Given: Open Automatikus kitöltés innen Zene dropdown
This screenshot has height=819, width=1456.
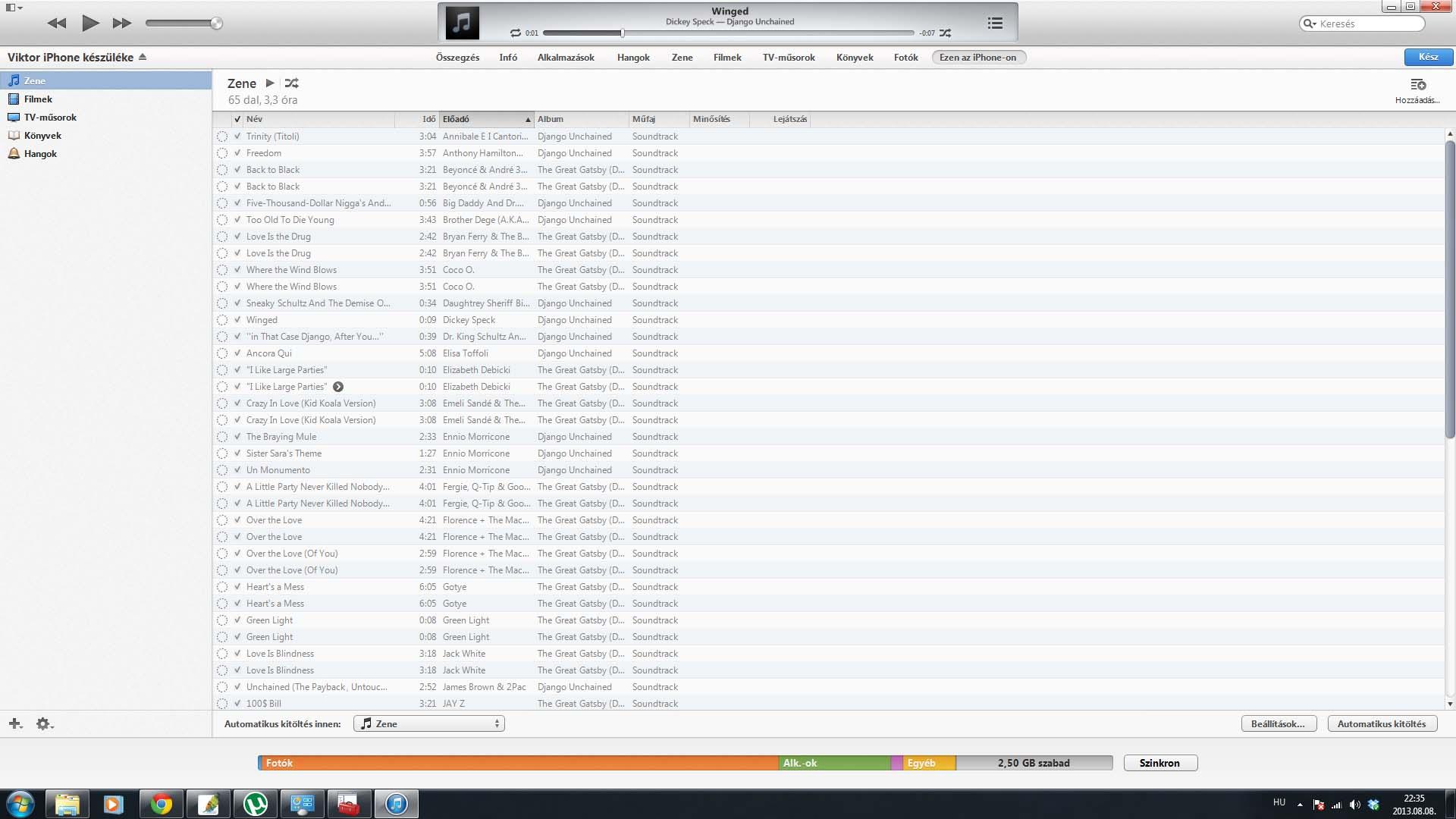Looking at the screenshot, I should pos(429,723).
